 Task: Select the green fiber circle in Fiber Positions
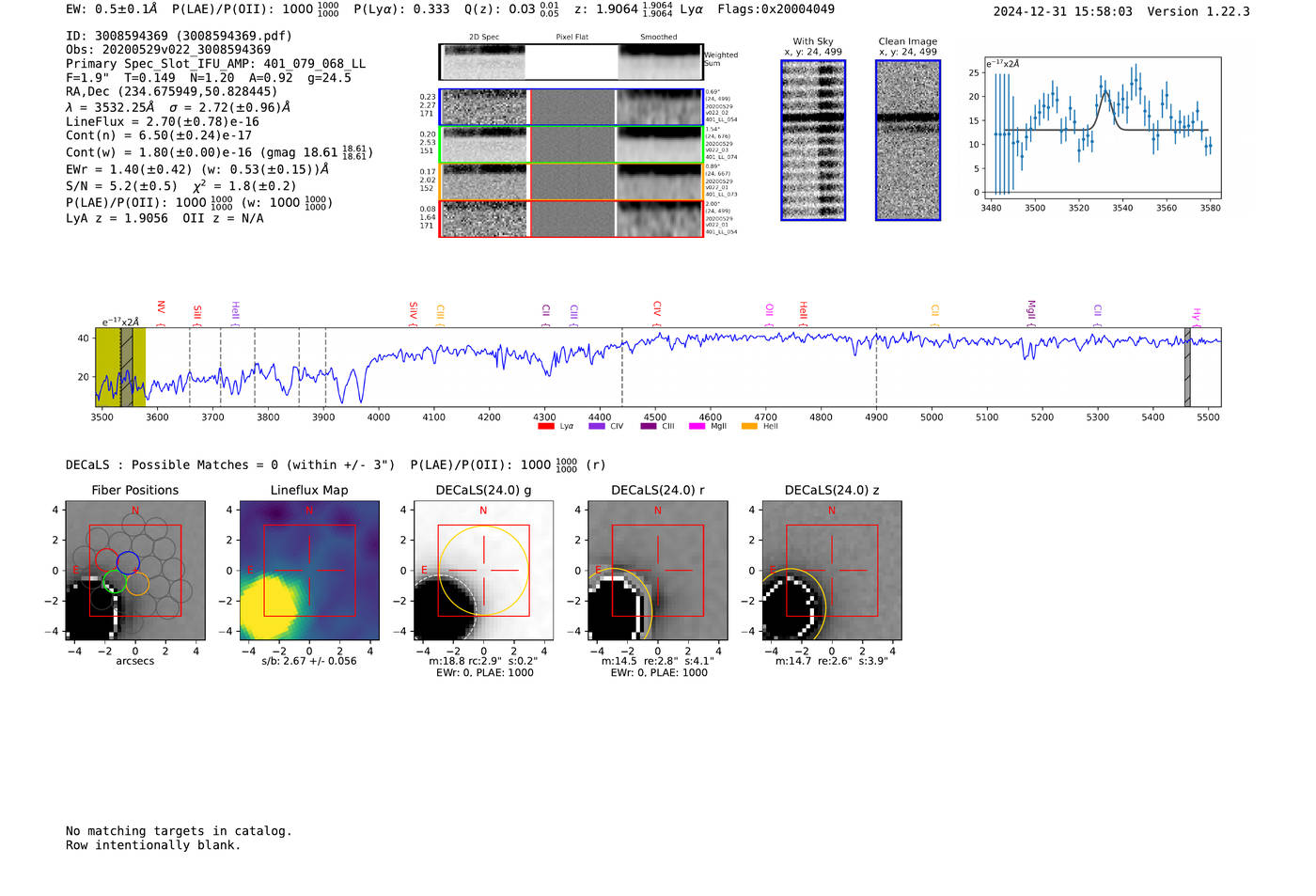(x=115, y=582)
